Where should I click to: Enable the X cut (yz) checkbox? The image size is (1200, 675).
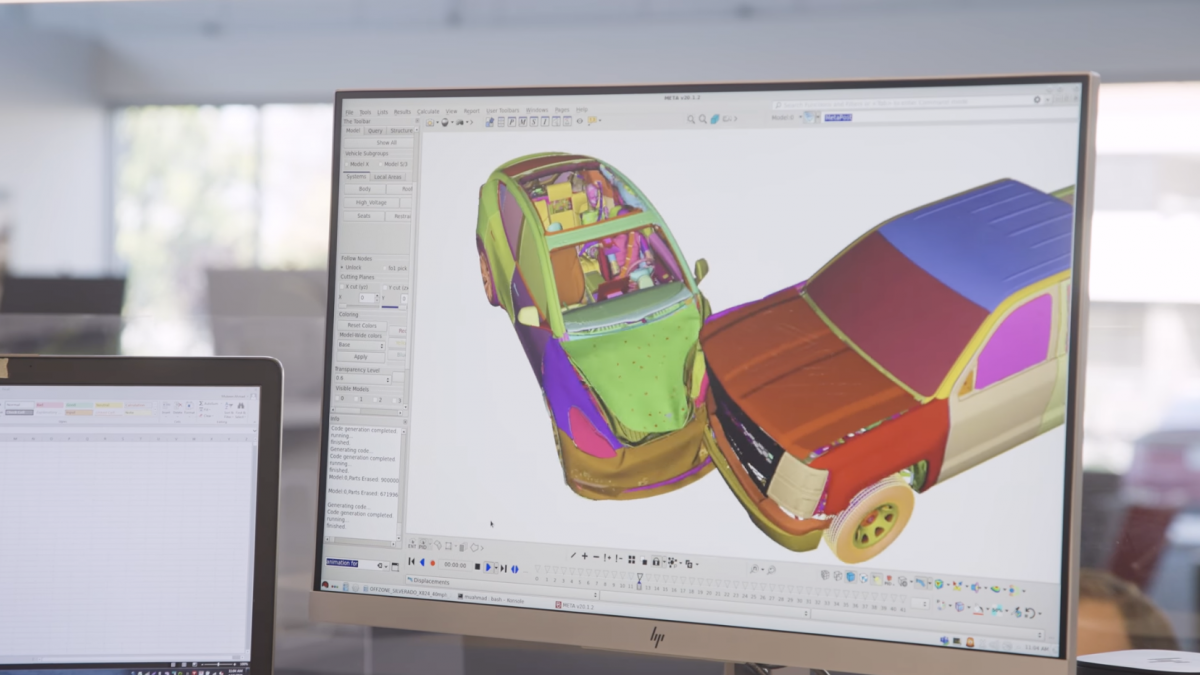pyautogui.click(x=342, y=287)
